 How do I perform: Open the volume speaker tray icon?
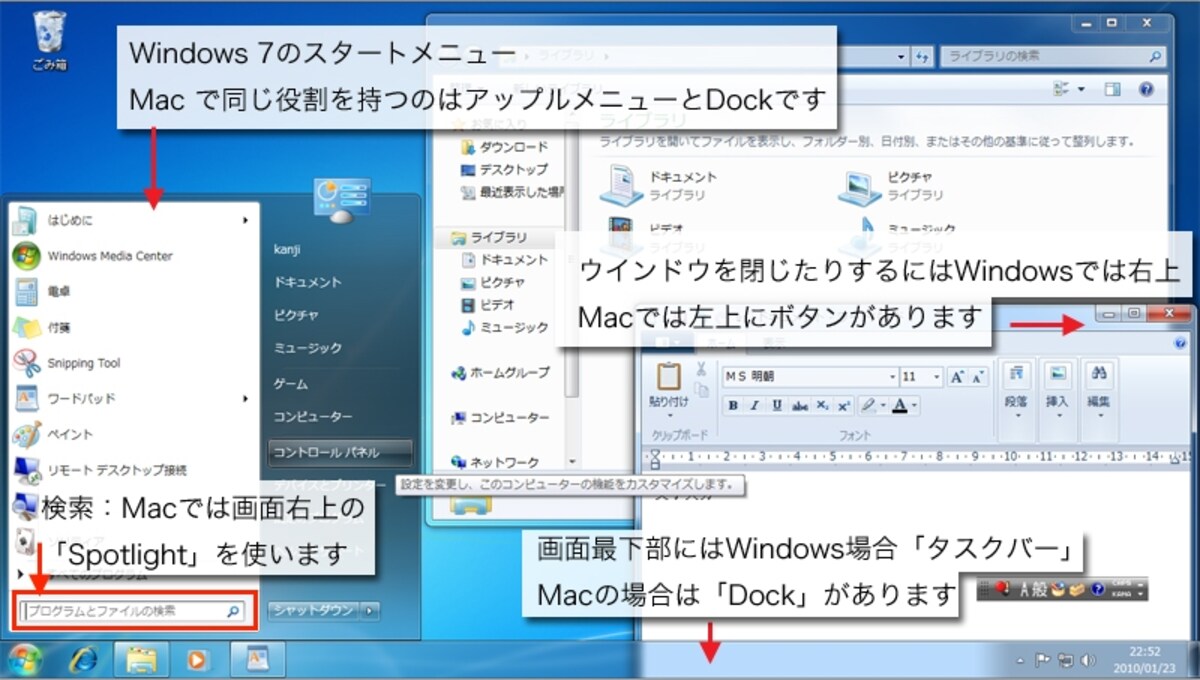1088,661
